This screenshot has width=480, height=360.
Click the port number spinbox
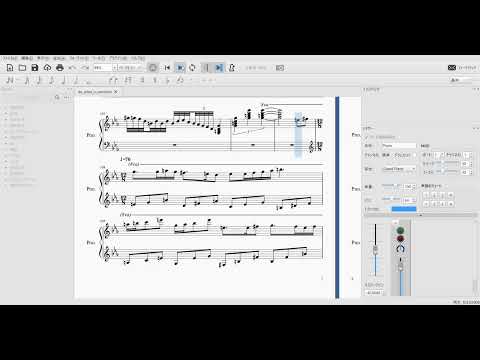tap(439, 155)
